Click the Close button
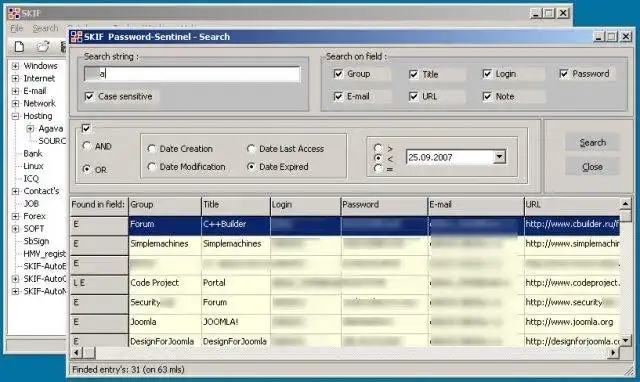640x382 pixels. click(x=592, y=167)
